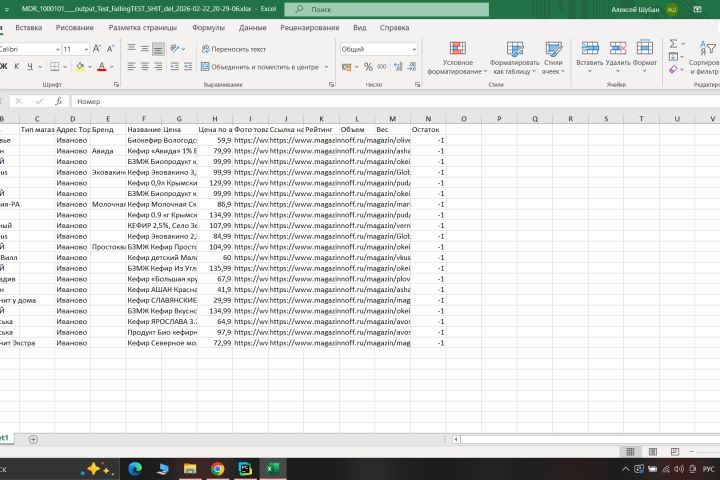Click the confirm checkmark in the formula bar

(x=39, y=101)
